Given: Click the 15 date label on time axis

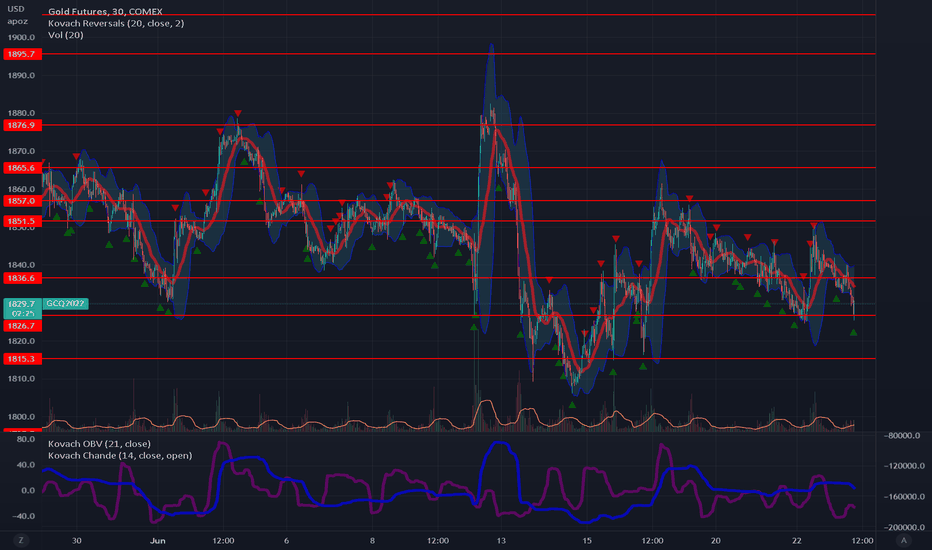Looking at the screenshot, I should click(x=587, y=540).
